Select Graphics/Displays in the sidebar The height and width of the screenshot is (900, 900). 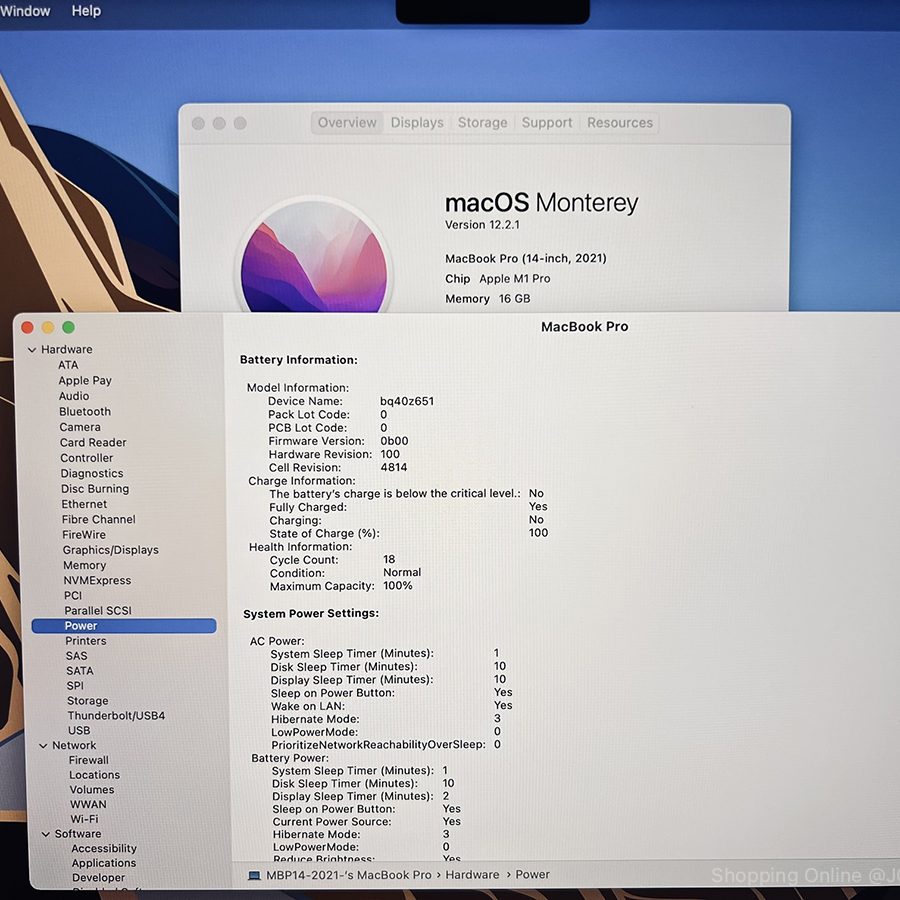(111, 550)
